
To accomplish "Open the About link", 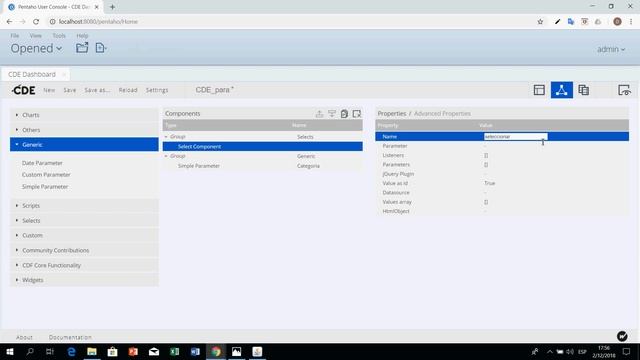I will coord(24,337).
